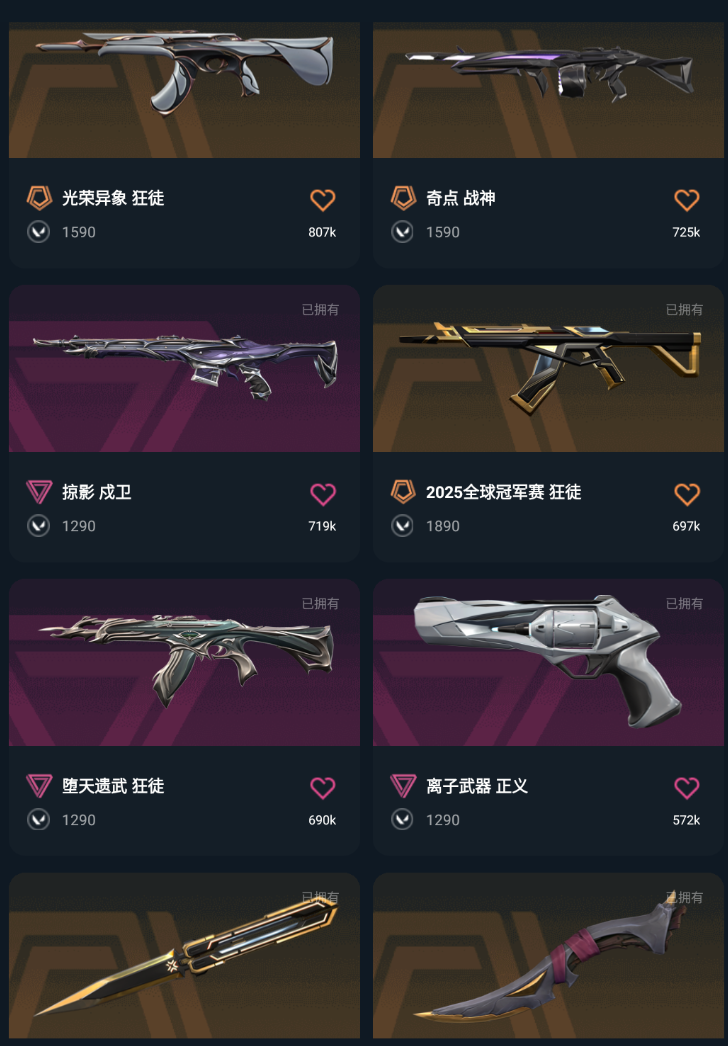Image resolution: width=728 pixels, height=1046 pixels.
Task: Tap the heart icon for 离子武器 正义
Action: [x=687, y=788]
